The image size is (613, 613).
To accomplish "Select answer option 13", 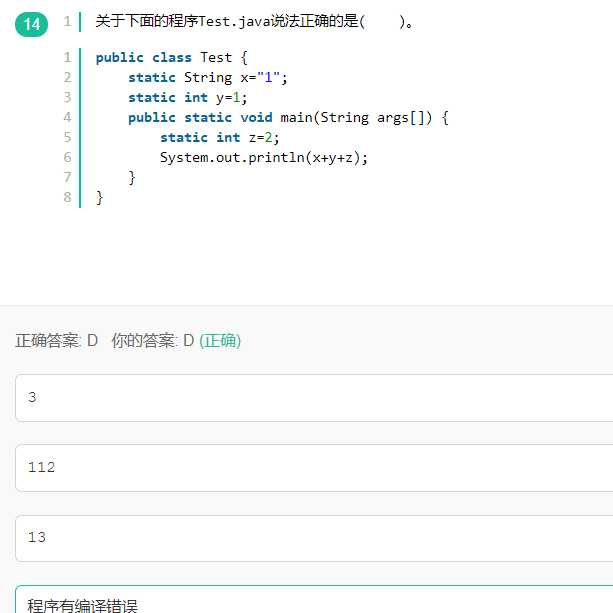I will point(314,538).
